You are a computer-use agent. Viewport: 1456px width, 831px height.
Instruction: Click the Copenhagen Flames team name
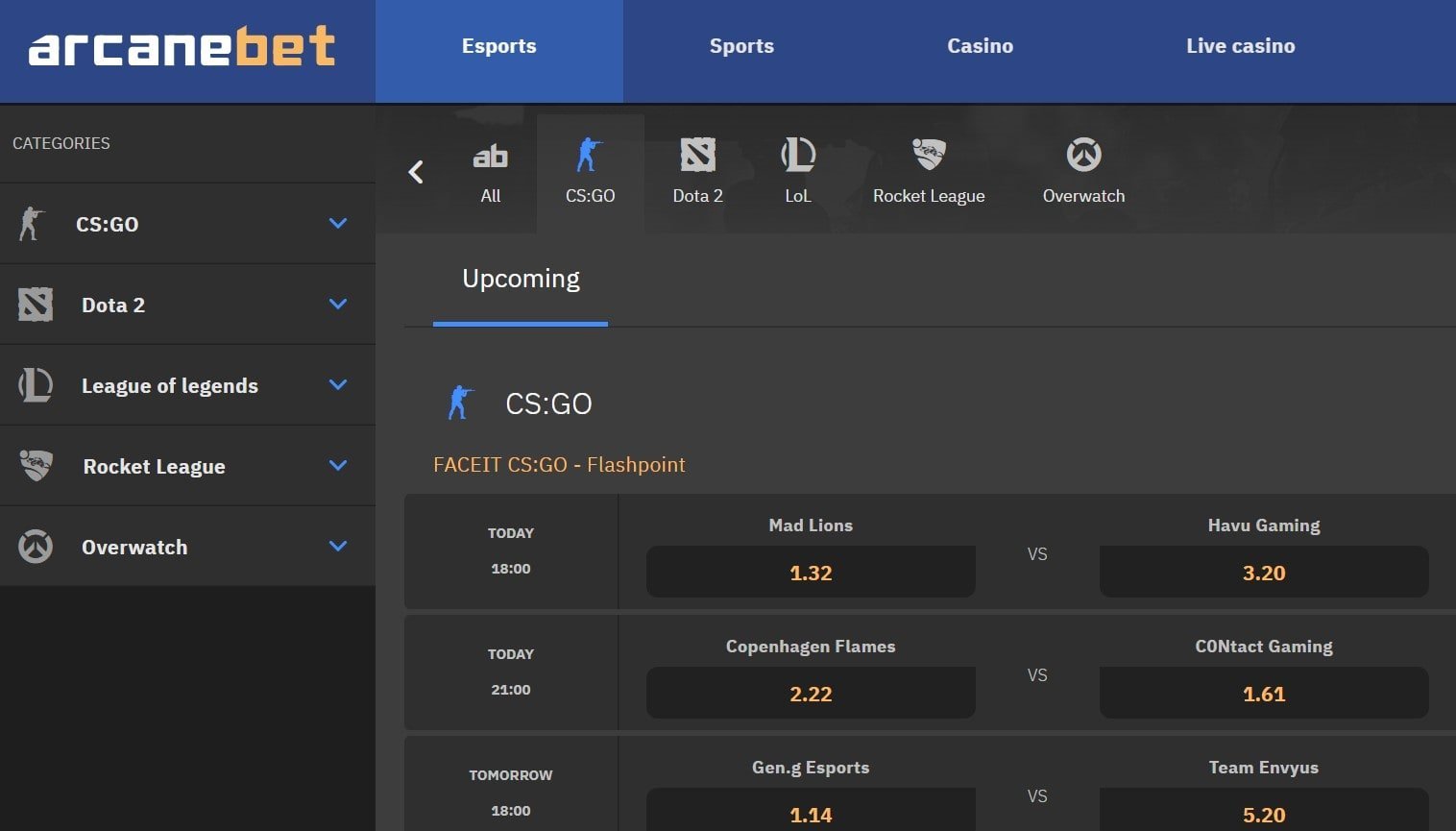click(811, 647)
